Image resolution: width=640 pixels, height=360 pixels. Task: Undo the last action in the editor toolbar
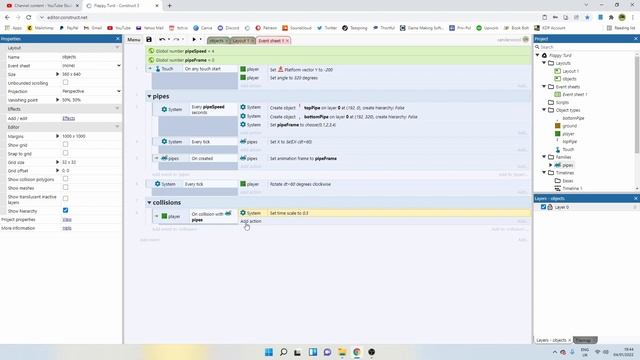pyautogui.click(x=162, y=40)
